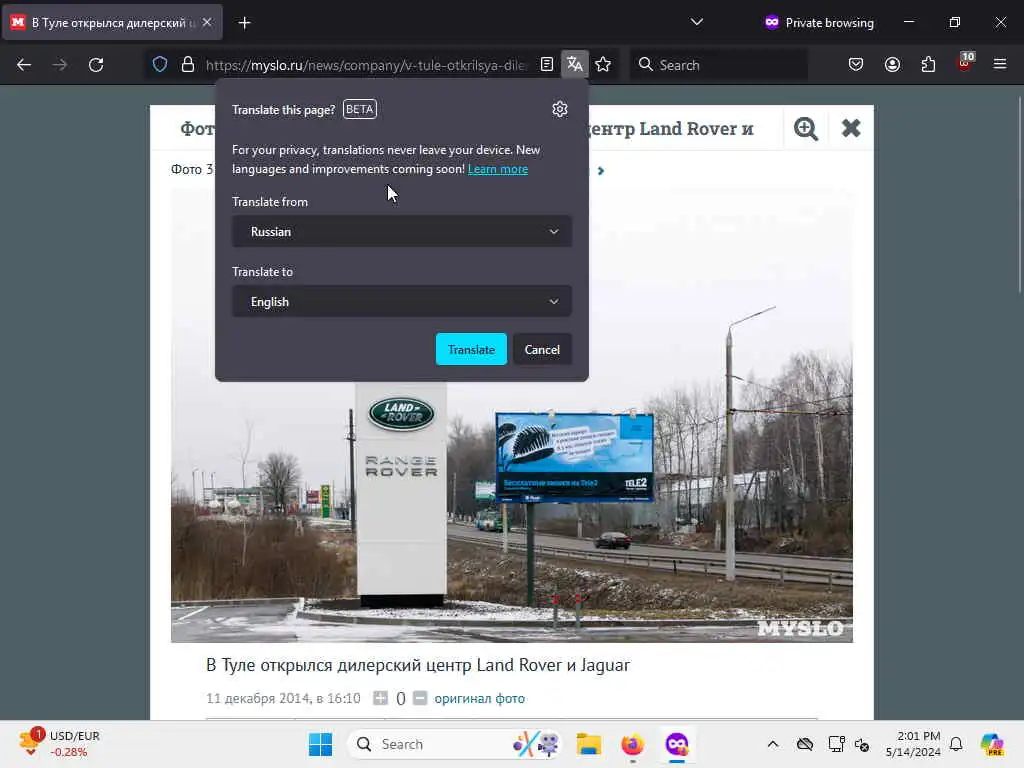Click the OneDrive cloud tray icon
This screenshot has height=768, width=1024.
(x=805, y=744)
